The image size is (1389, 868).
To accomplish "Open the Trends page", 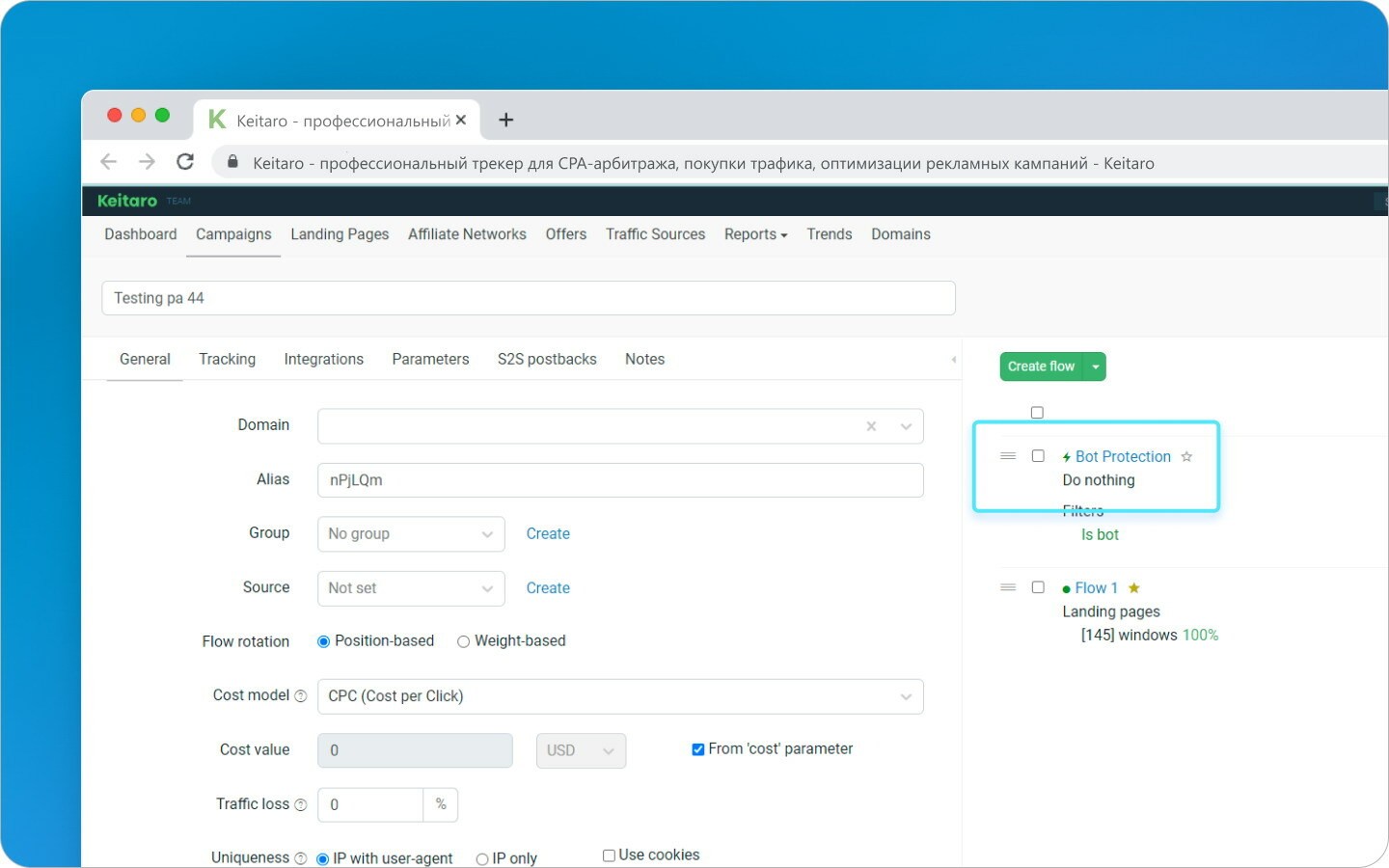I will pyautogui.click(x=830, y=234).
